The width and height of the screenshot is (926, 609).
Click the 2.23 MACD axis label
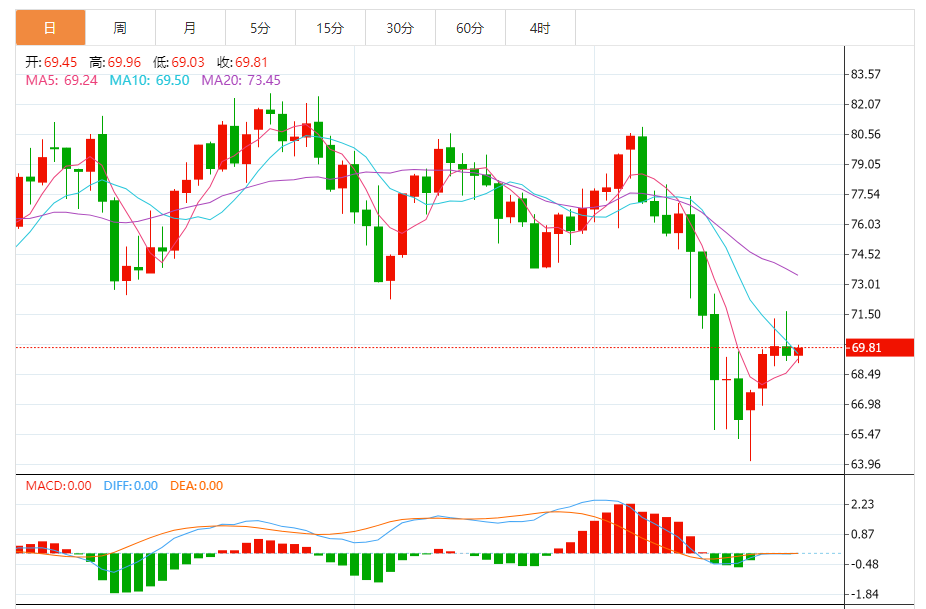(x=862, y=504)
